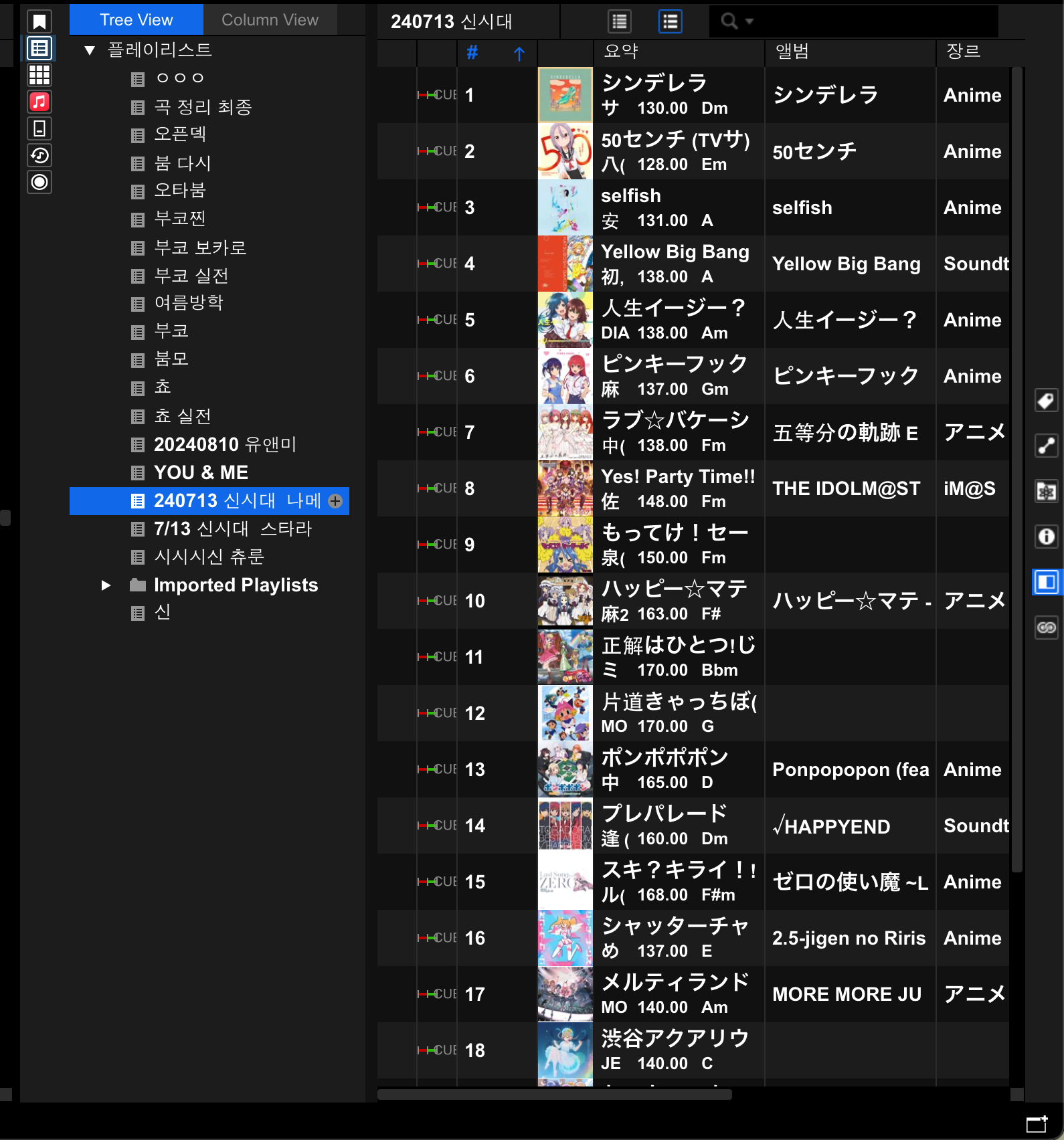Click the vertical scrollbar of track list
Viewport: 1064px width, 1140px height.
click(1017, 468)
